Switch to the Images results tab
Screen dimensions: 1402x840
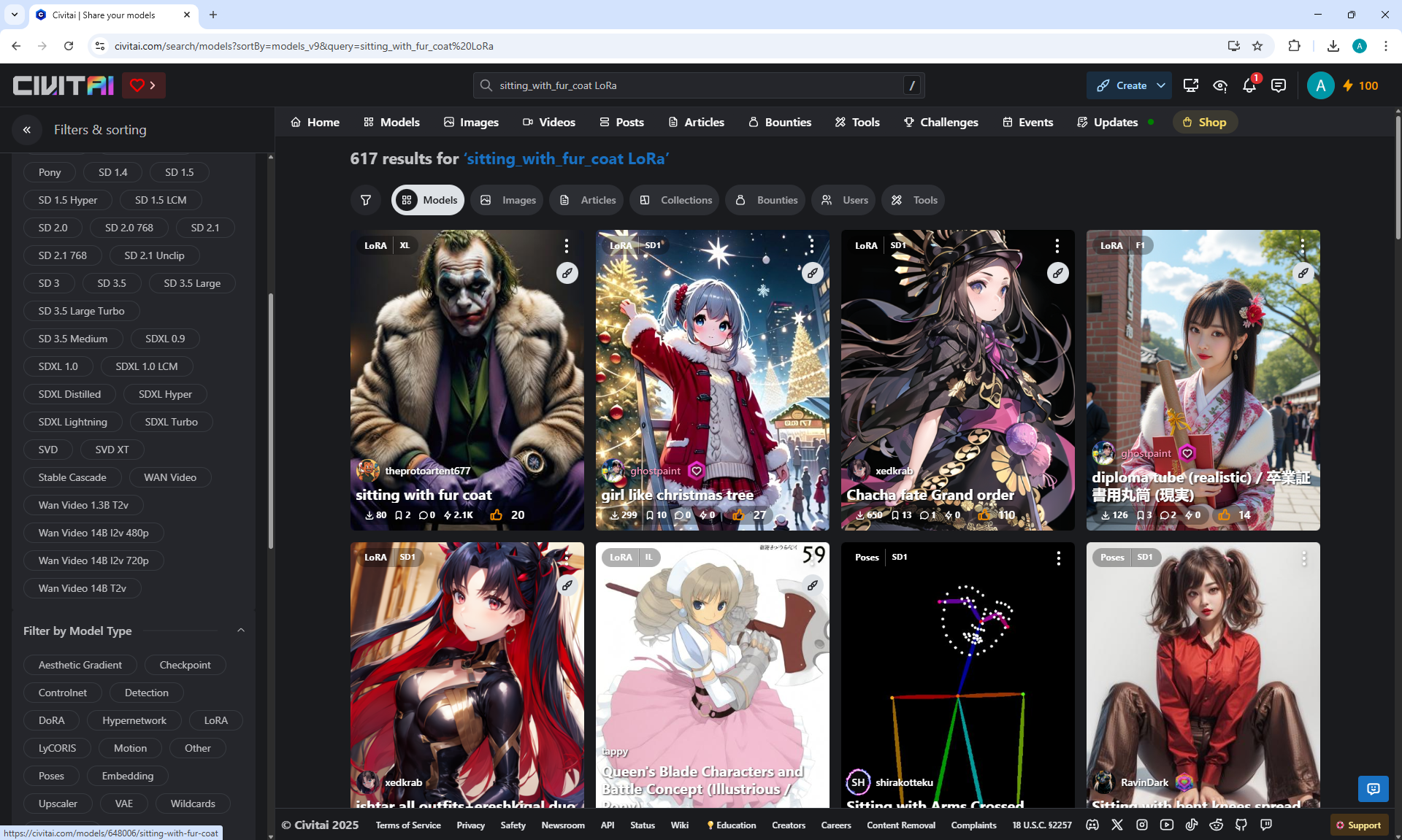coord(508,200)
